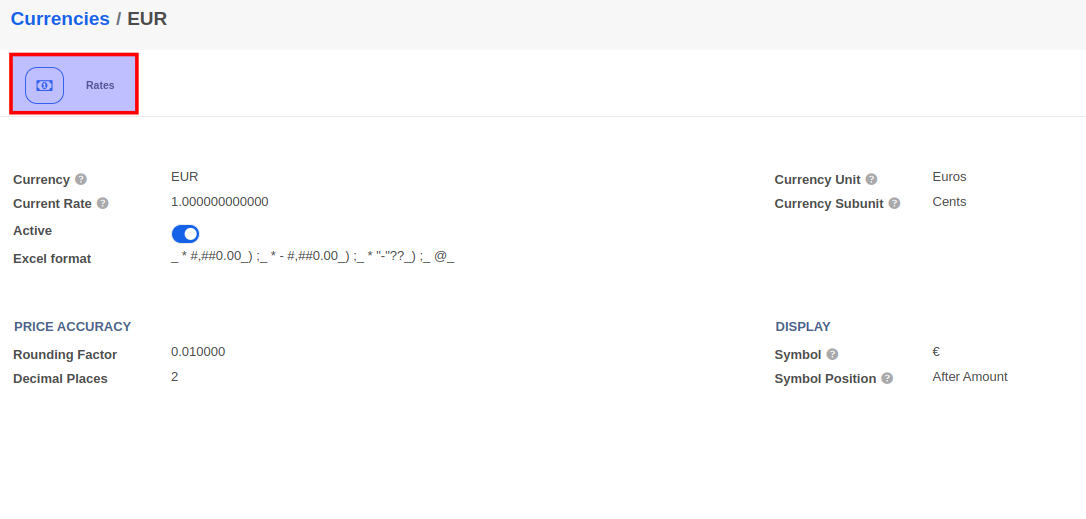Viewport: 1086px width, 519px height.
Task: Click the Currency field showing EUR
Action: [185, 177]
